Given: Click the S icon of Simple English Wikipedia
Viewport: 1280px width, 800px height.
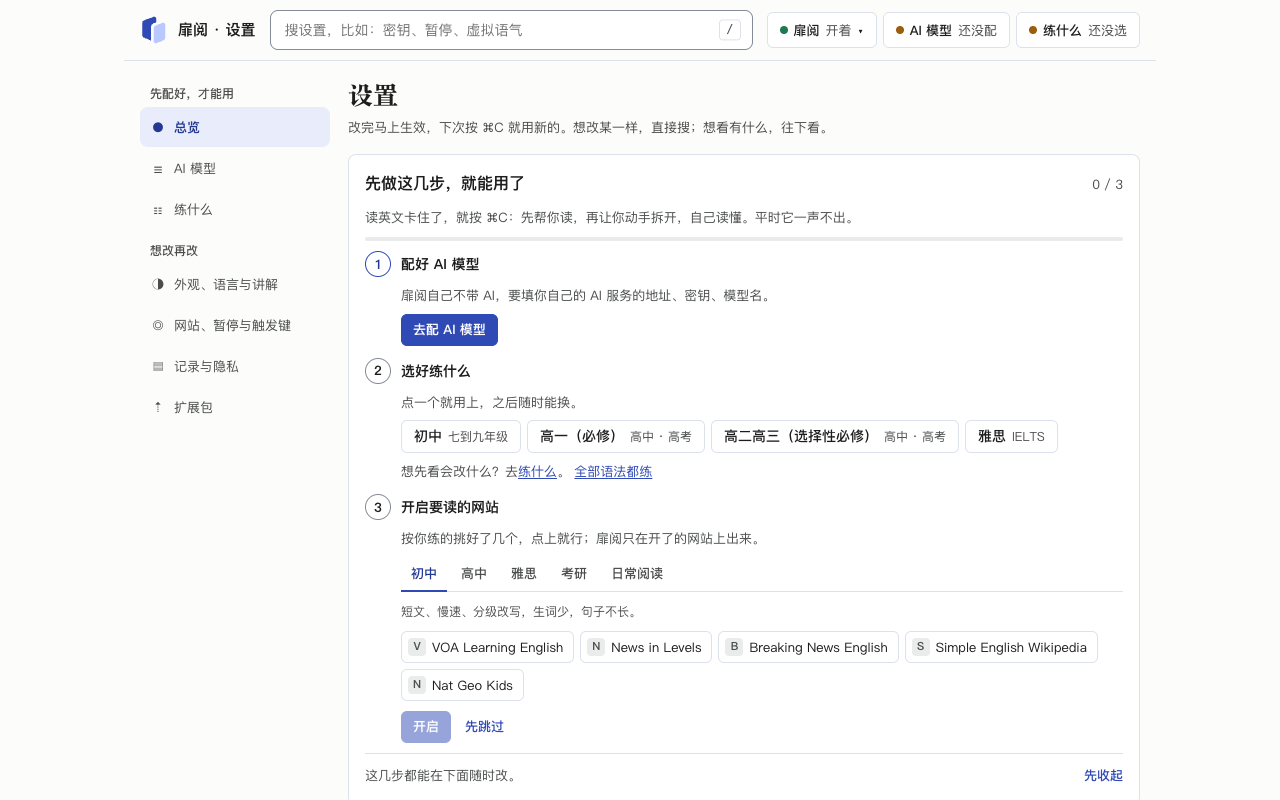Looking at the screenshot, I should pyautogui.click(x=921, y=647).
